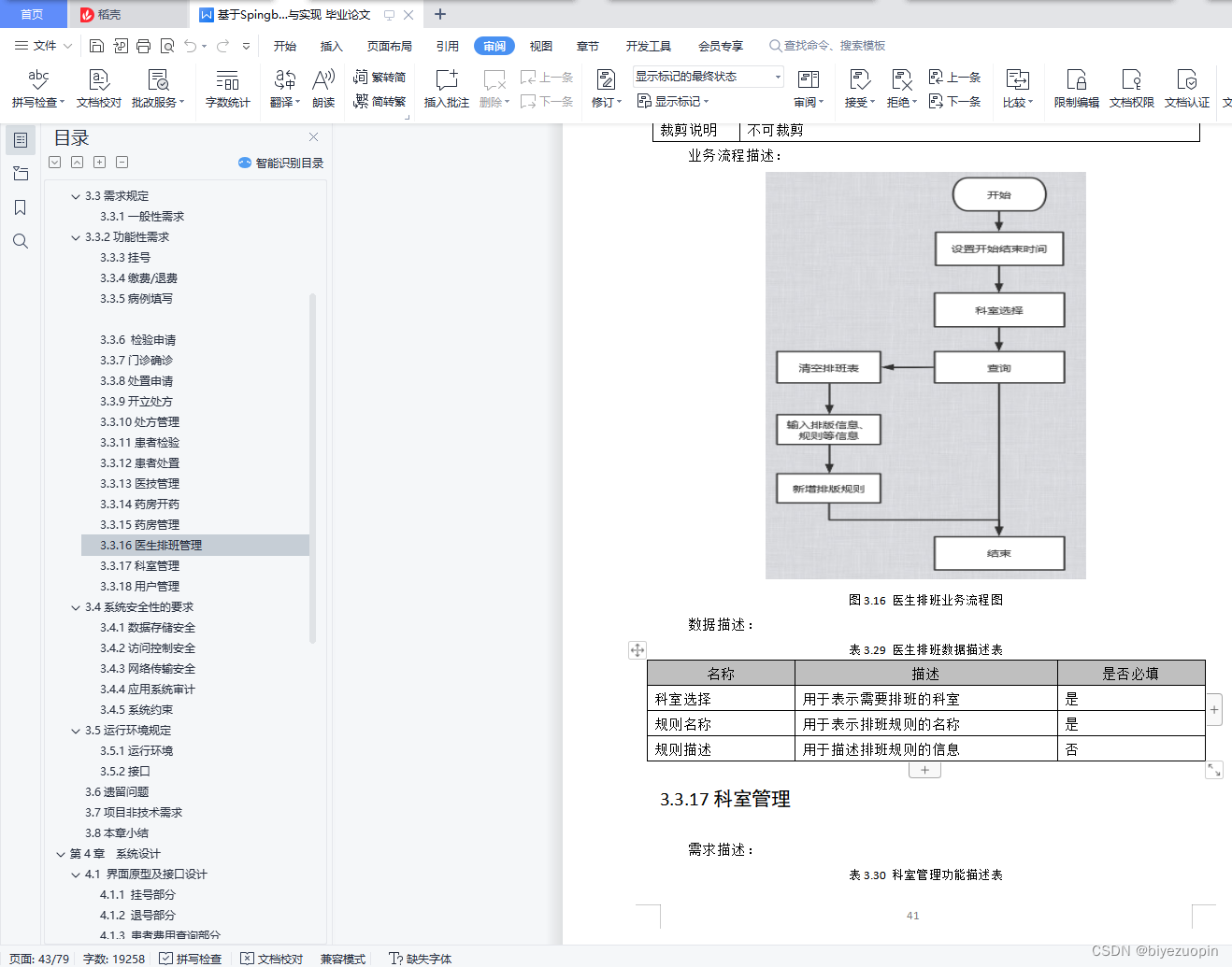Insert a comment (插入批注)
The width and height of the screenshot is (1232, 967).
447,89
